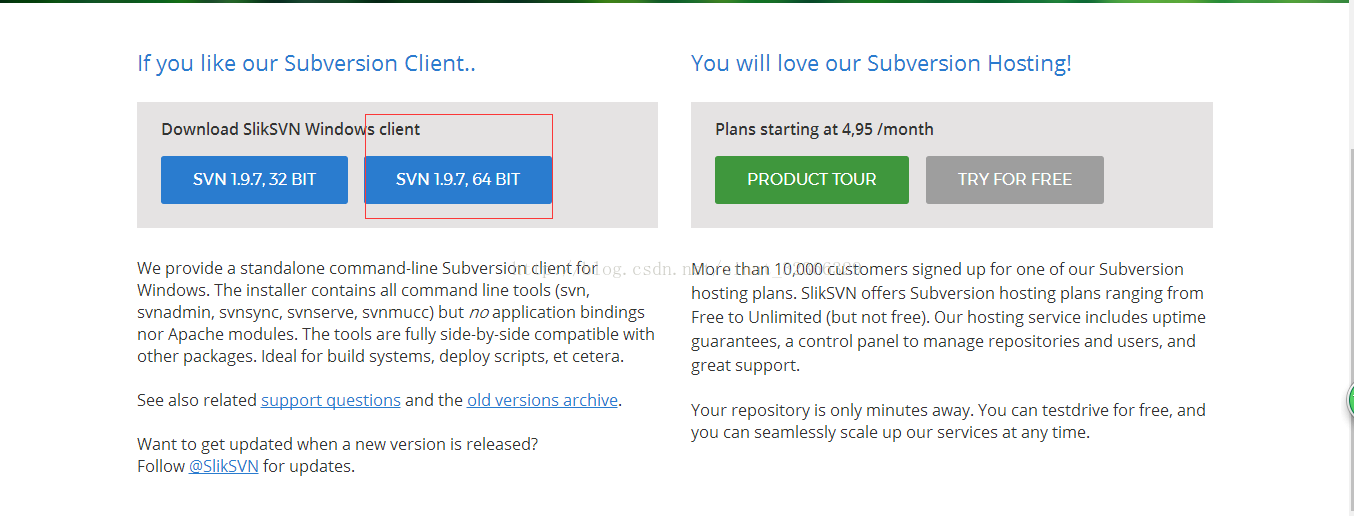Download the SVN 1.9.7, 32 BIT client
The image size is (1354, 516).
254,180
